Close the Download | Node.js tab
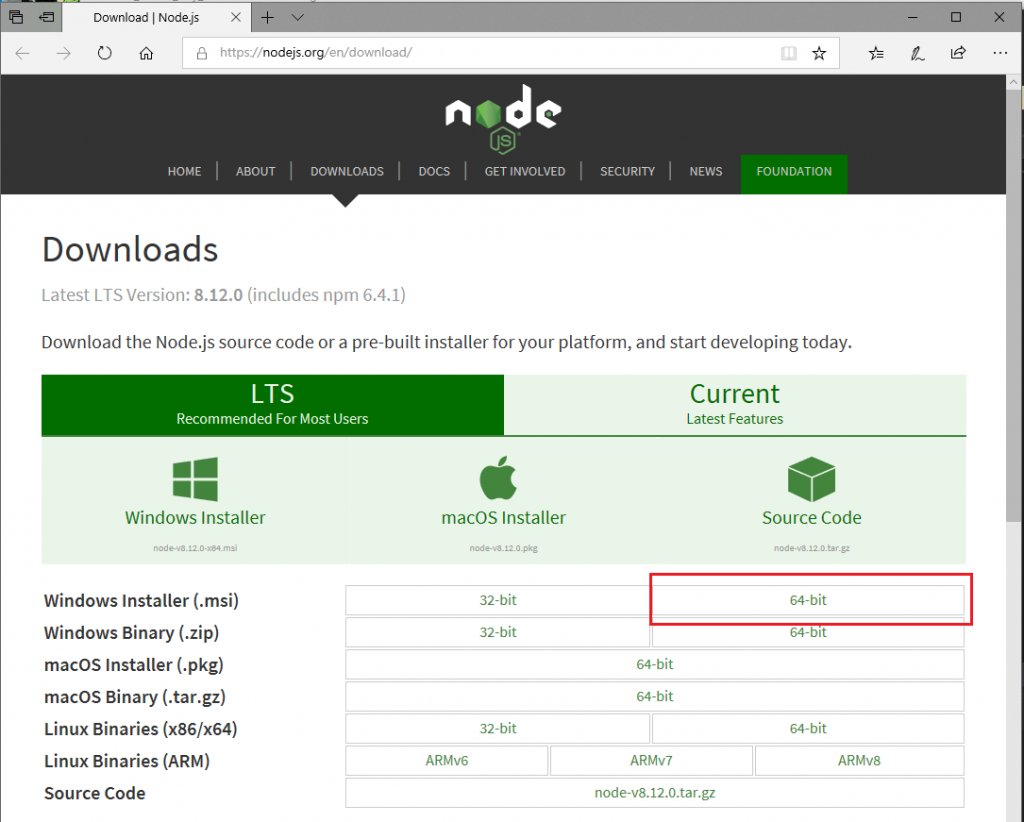This screenshot has width=1024, height=822. tap(236, 18)
